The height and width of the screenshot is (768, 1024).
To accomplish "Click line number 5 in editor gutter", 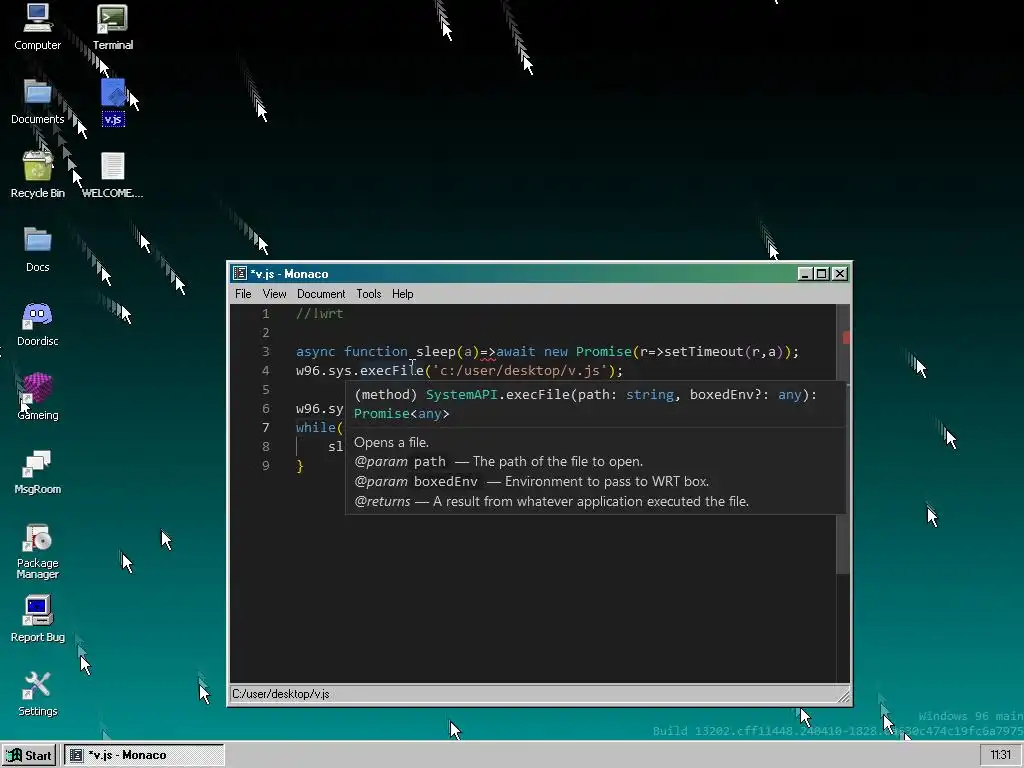I will point(266,389).
